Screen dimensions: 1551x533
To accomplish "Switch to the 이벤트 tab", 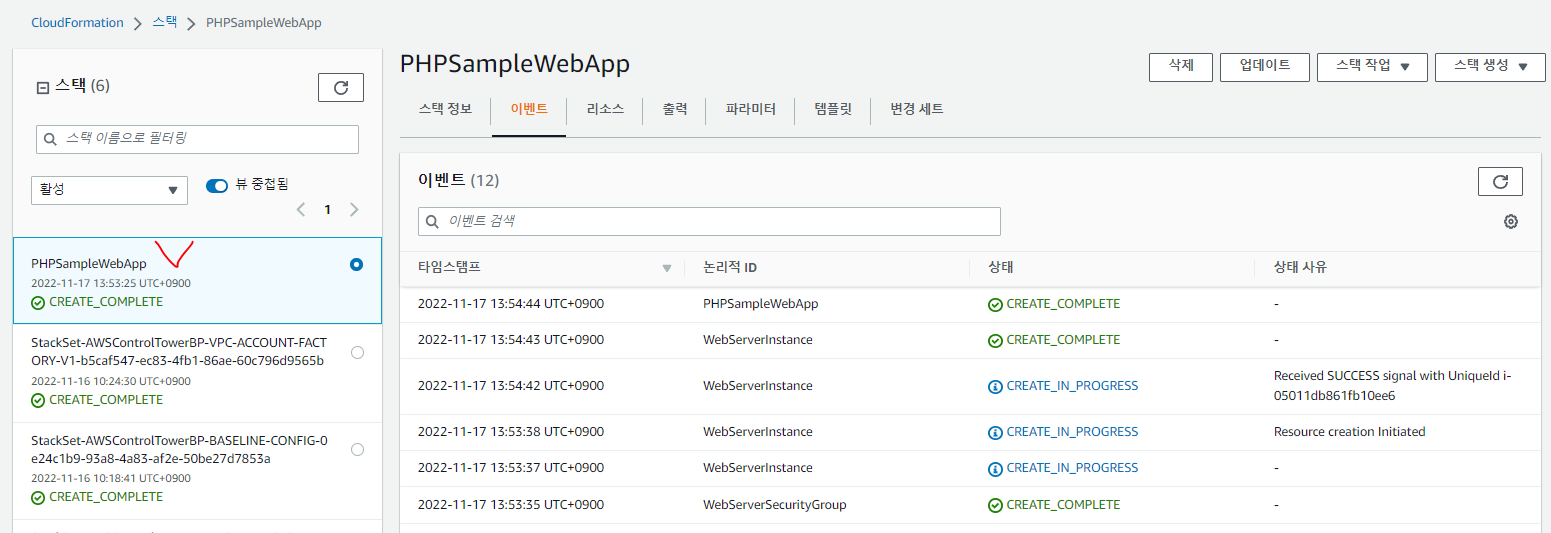I will pyautogui.click(x=529, y=109).
